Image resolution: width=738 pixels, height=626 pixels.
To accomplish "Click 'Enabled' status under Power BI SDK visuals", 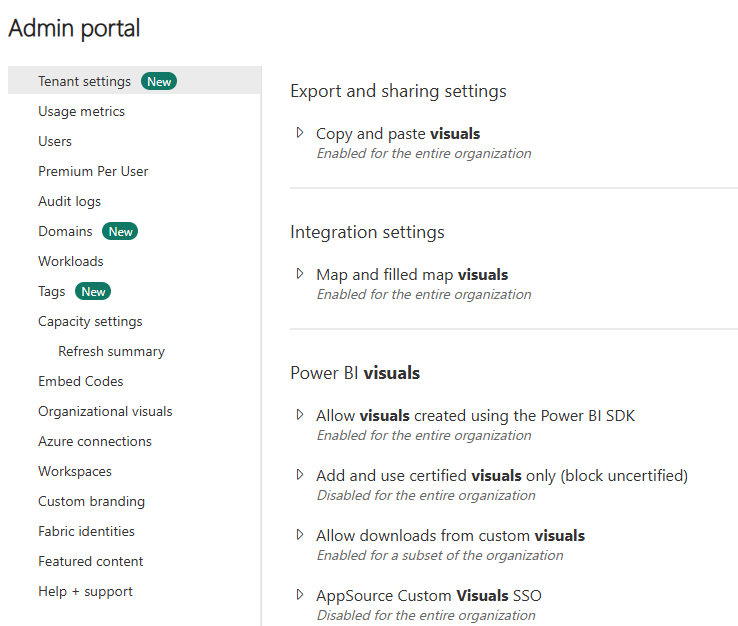I will click(x=424, y=435).
